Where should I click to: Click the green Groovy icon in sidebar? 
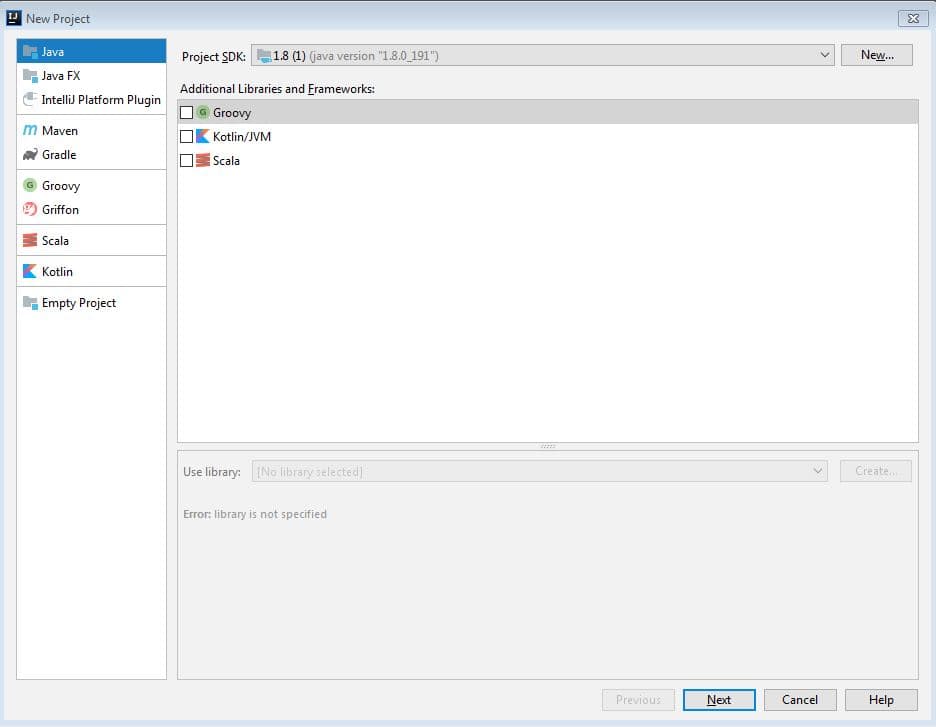tap(30, 185)
